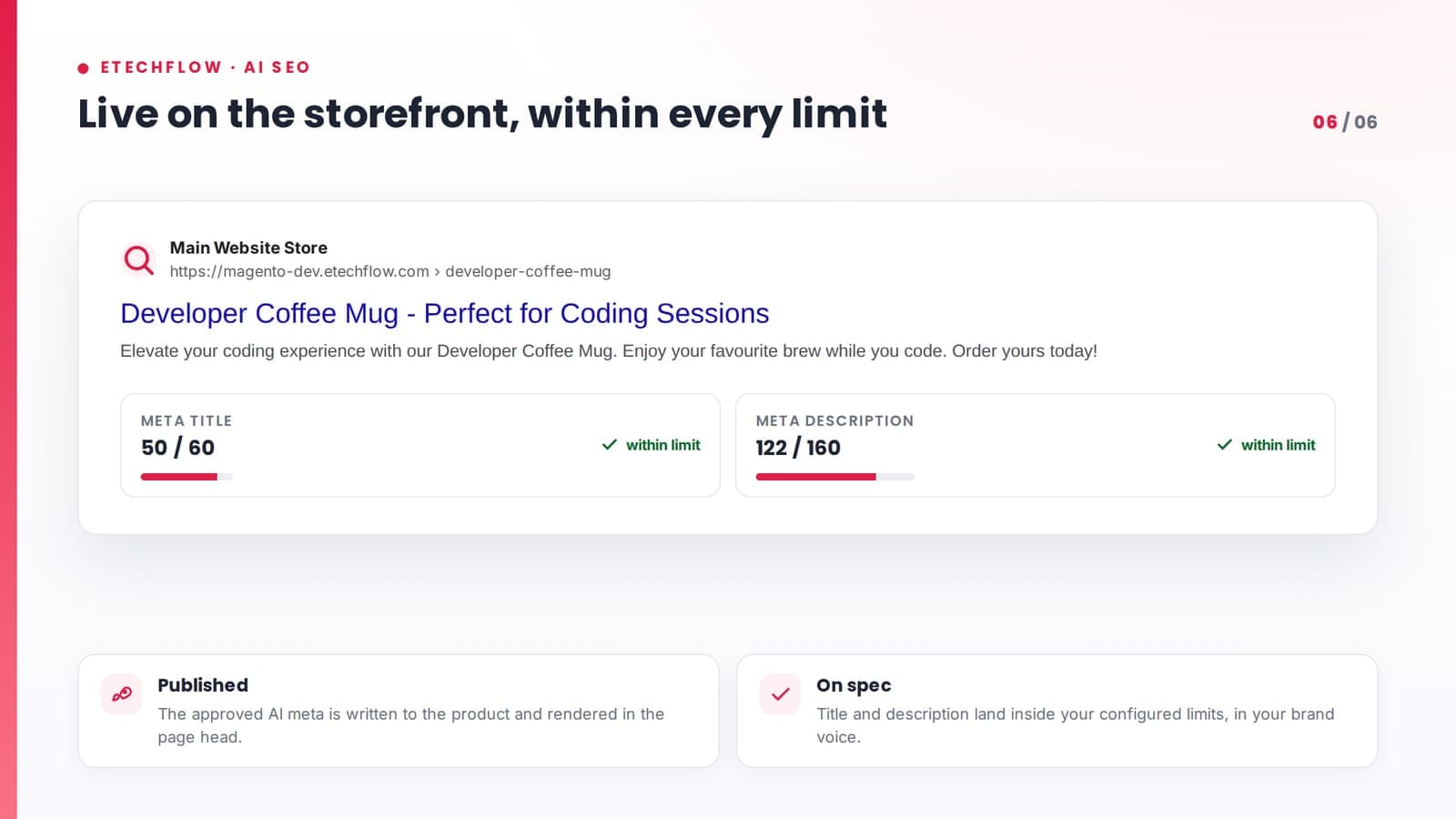
Task: Click the META TITLE label
Action: point(187,420)
